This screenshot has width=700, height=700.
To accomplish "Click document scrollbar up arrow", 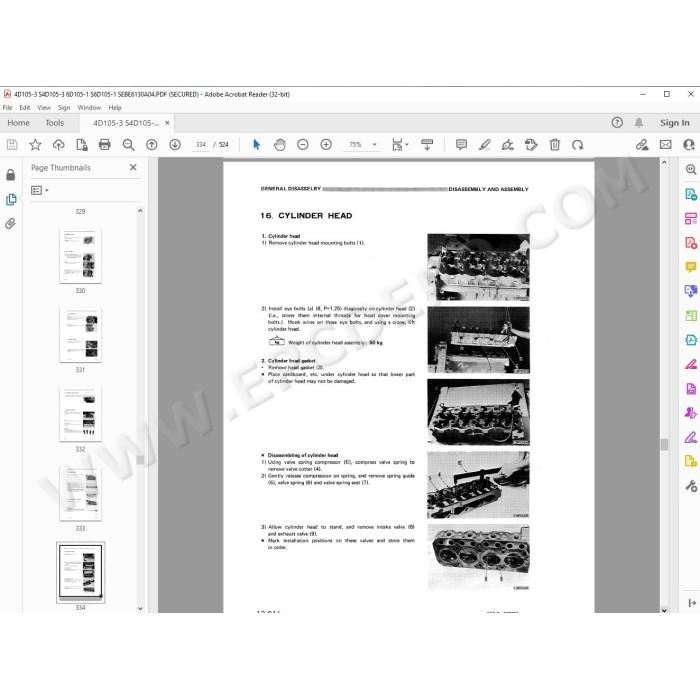I will click(664, 163).
